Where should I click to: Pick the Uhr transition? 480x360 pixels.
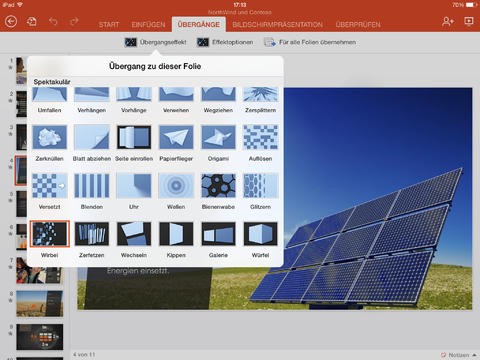click(x=134, y=191)
